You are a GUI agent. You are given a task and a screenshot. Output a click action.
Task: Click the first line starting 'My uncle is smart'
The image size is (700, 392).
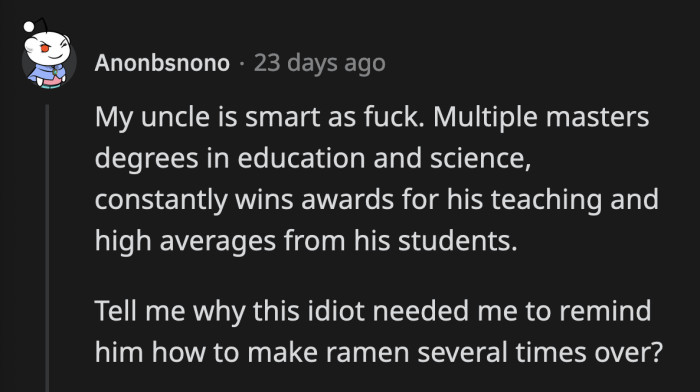pyautogui.click(x=372, y=118)
